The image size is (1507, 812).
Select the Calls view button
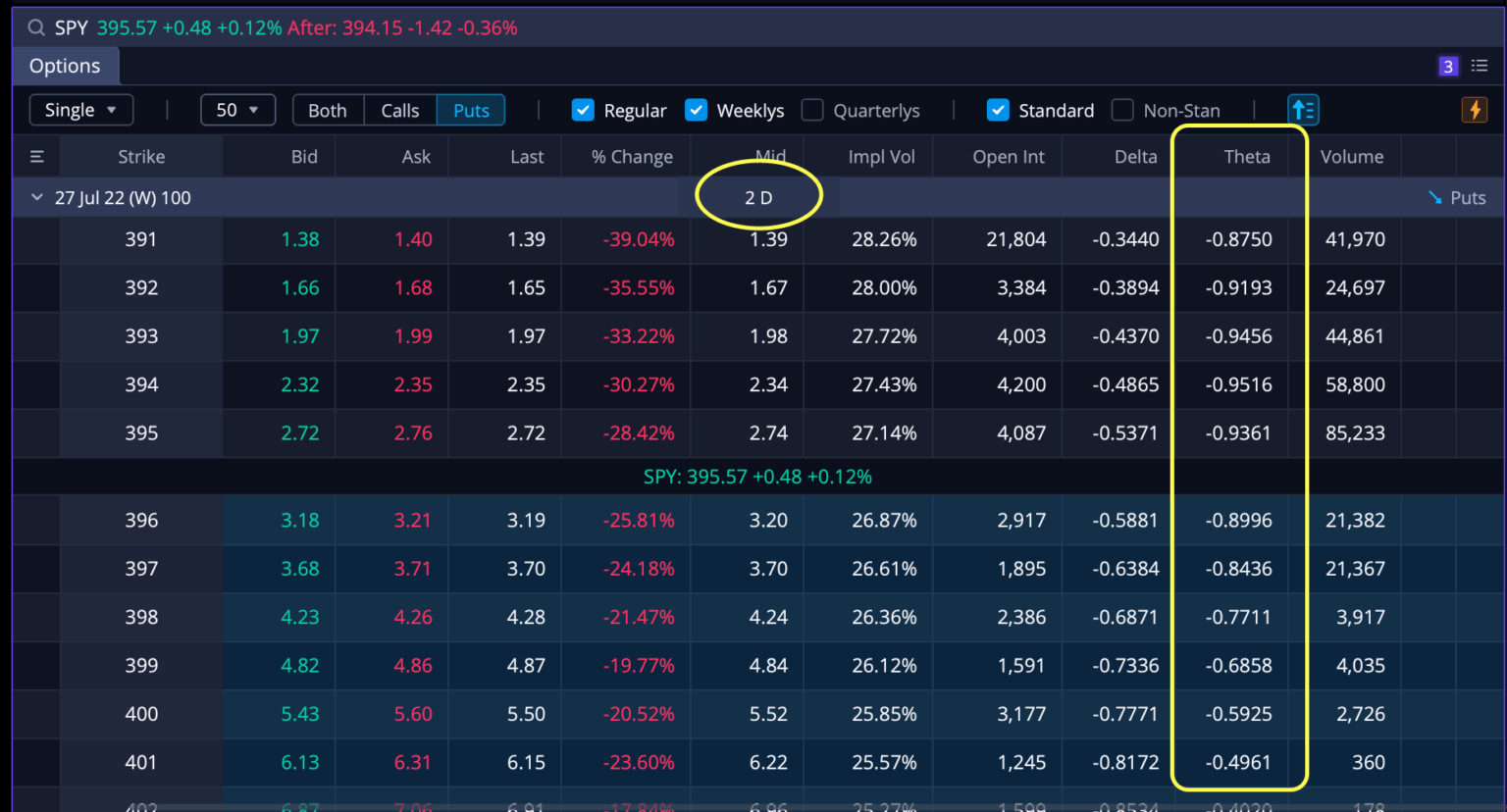[400, 110]
